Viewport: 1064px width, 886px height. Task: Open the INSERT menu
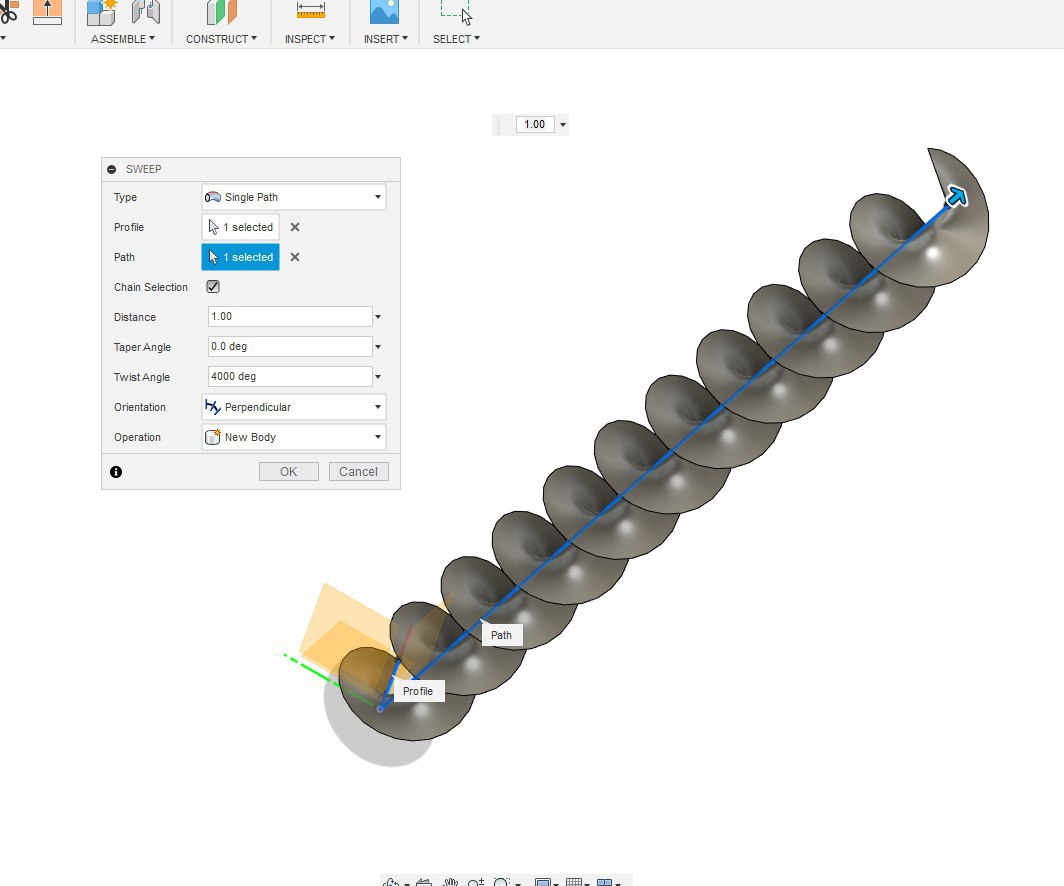(x=385, y=39)
